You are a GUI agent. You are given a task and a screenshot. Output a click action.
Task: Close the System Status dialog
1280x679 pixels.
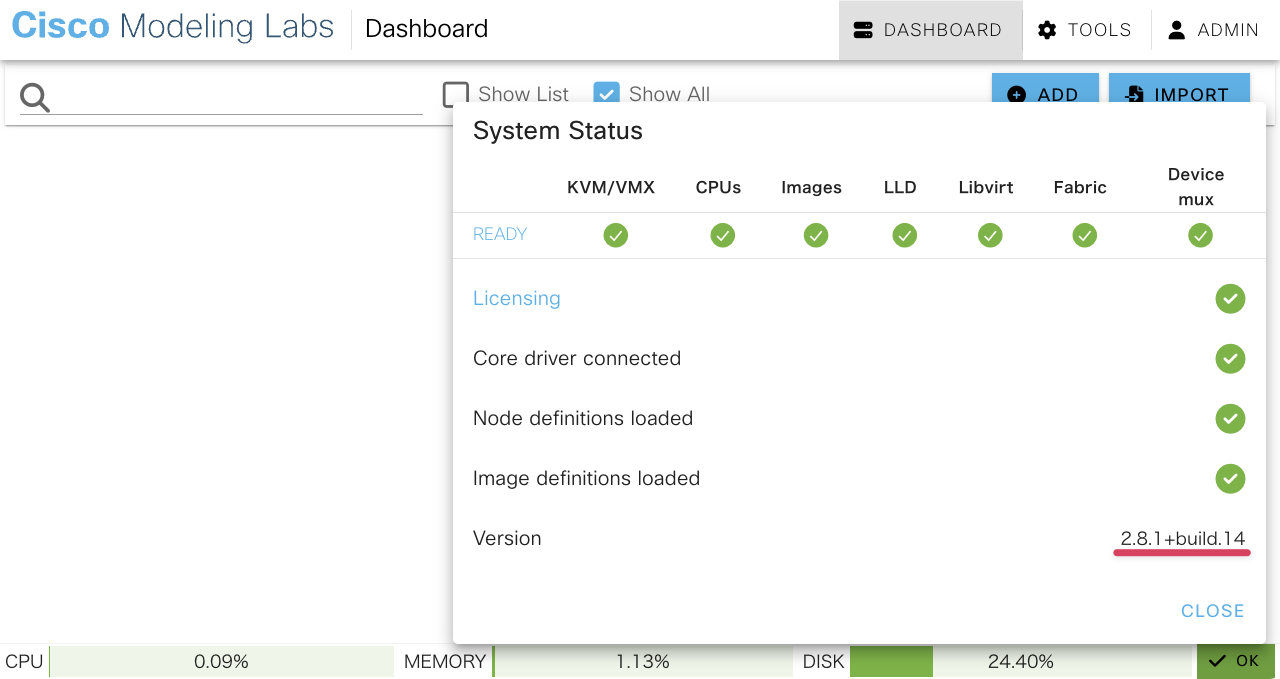click(x=1212, y=611)
